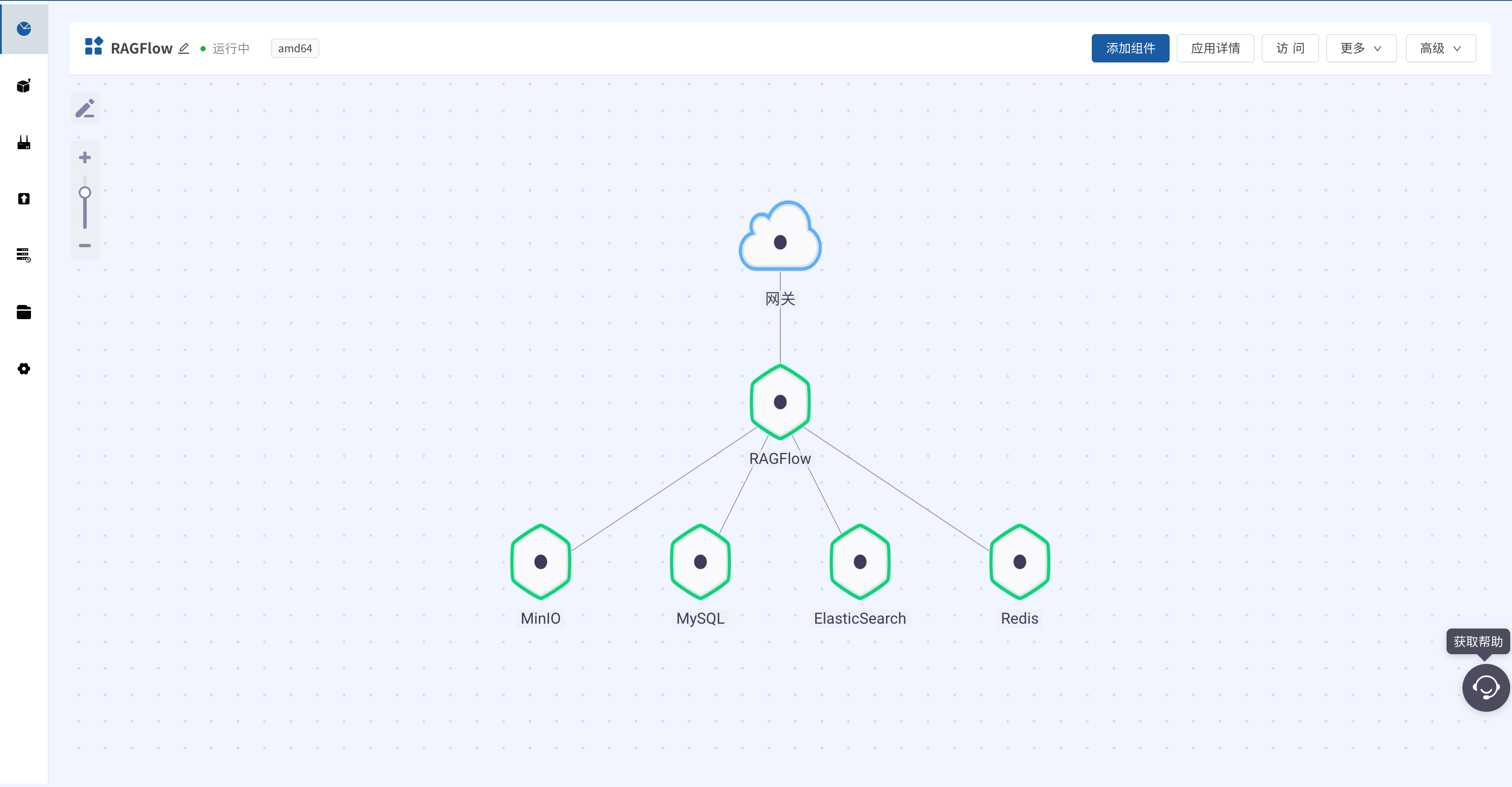Click the MySQL label text

(x=700, y=618)
